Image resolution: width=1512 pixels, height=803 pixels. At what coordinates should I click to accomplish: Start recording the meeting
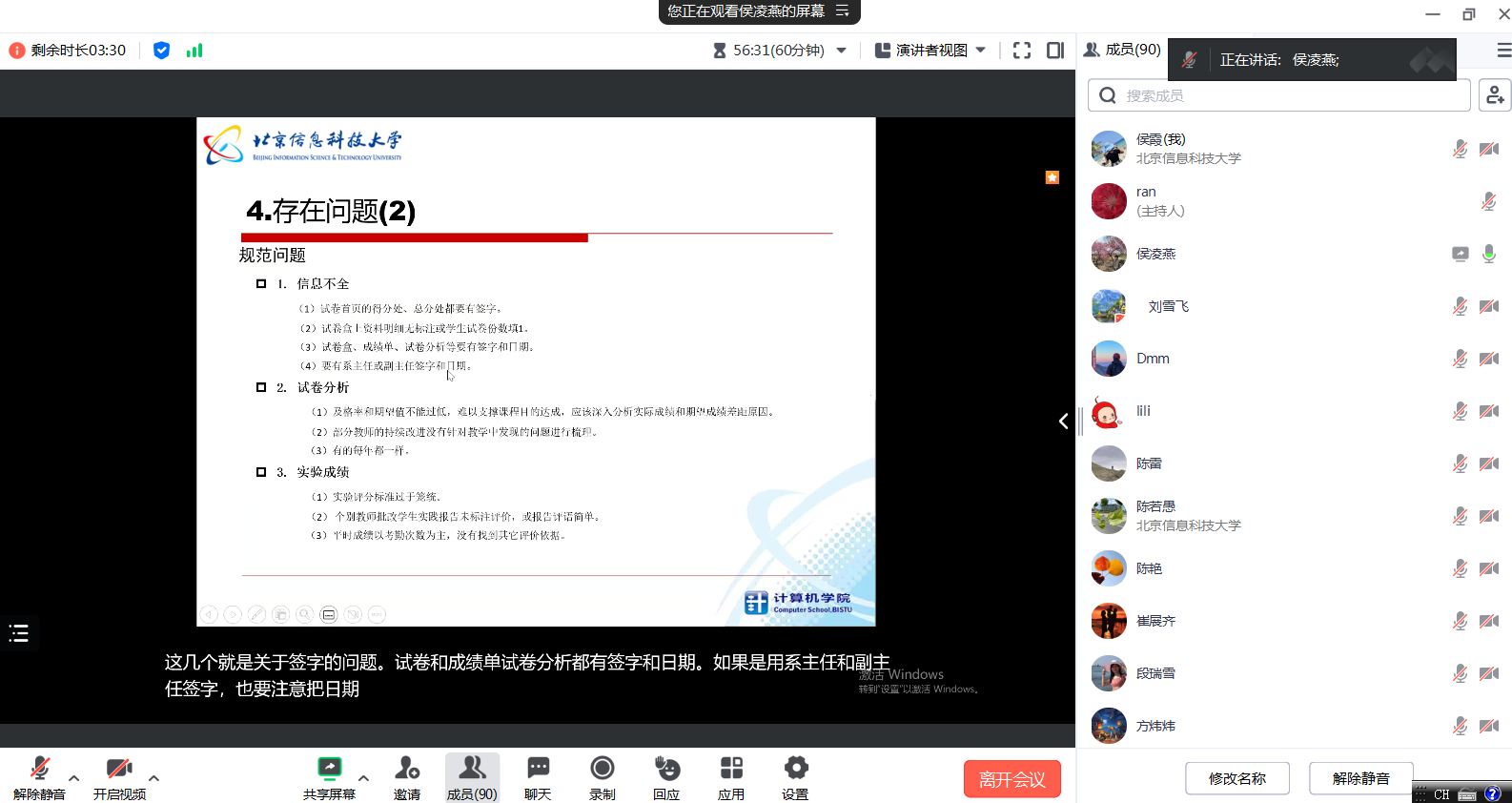tap(602, 777)
